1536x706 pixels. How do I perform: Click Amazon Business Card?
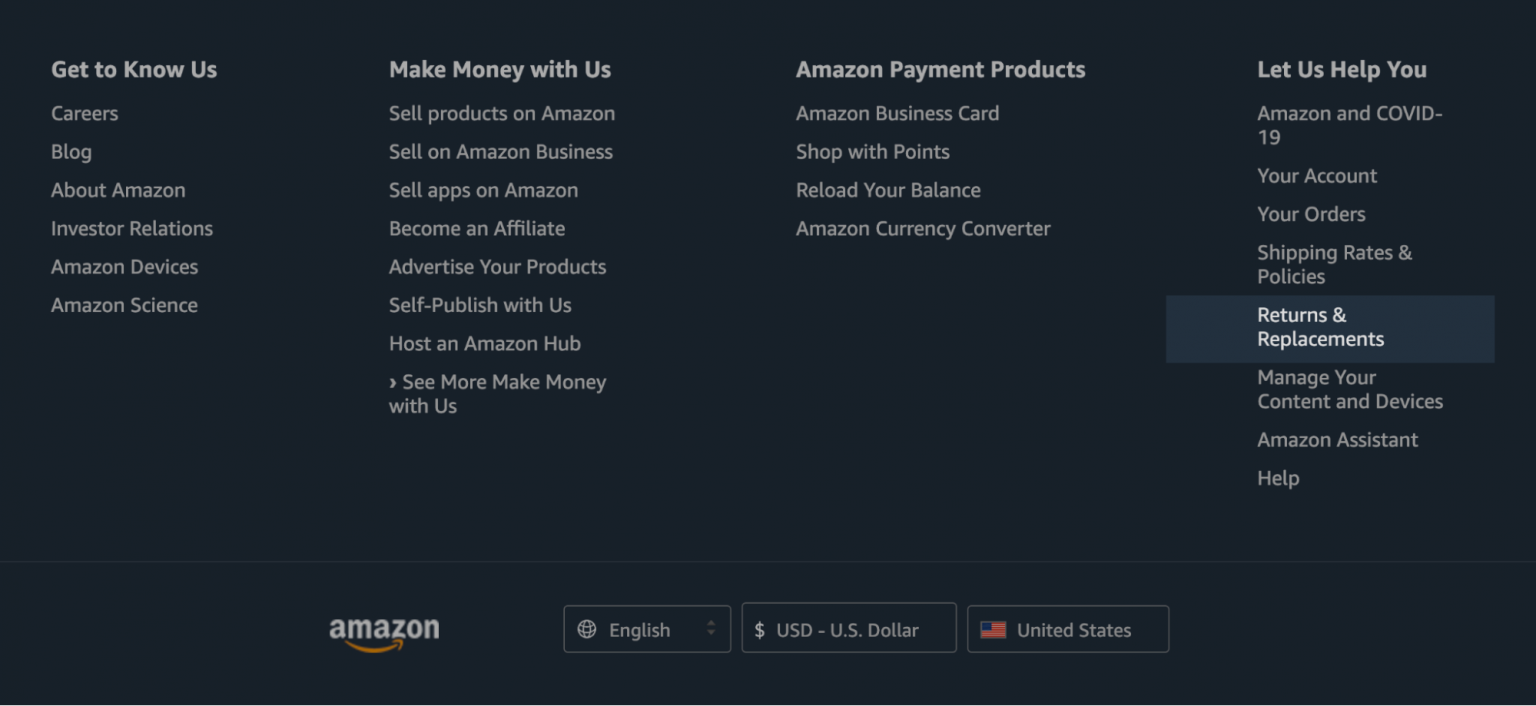pos(897,113)
